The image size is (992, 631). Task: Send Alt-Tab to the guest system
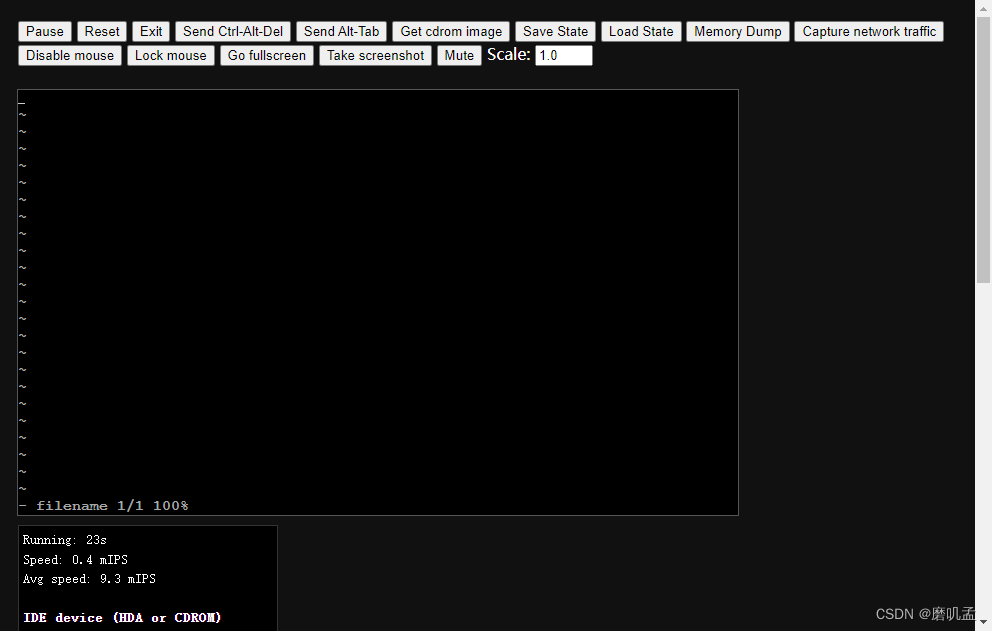[341, 31]
